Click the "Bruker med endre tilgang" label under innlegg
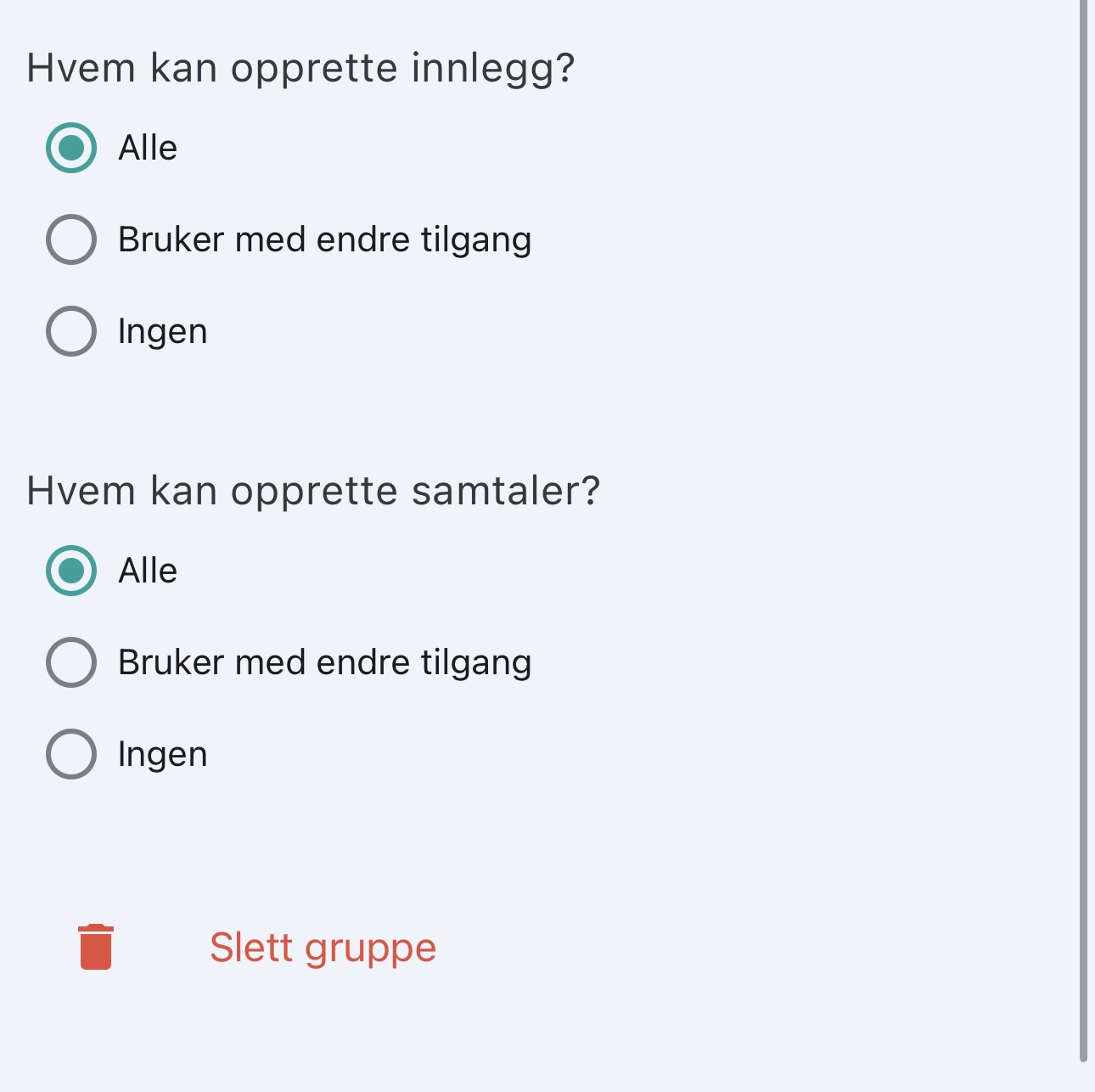The image size is (1095, 1092). (325, 240)
